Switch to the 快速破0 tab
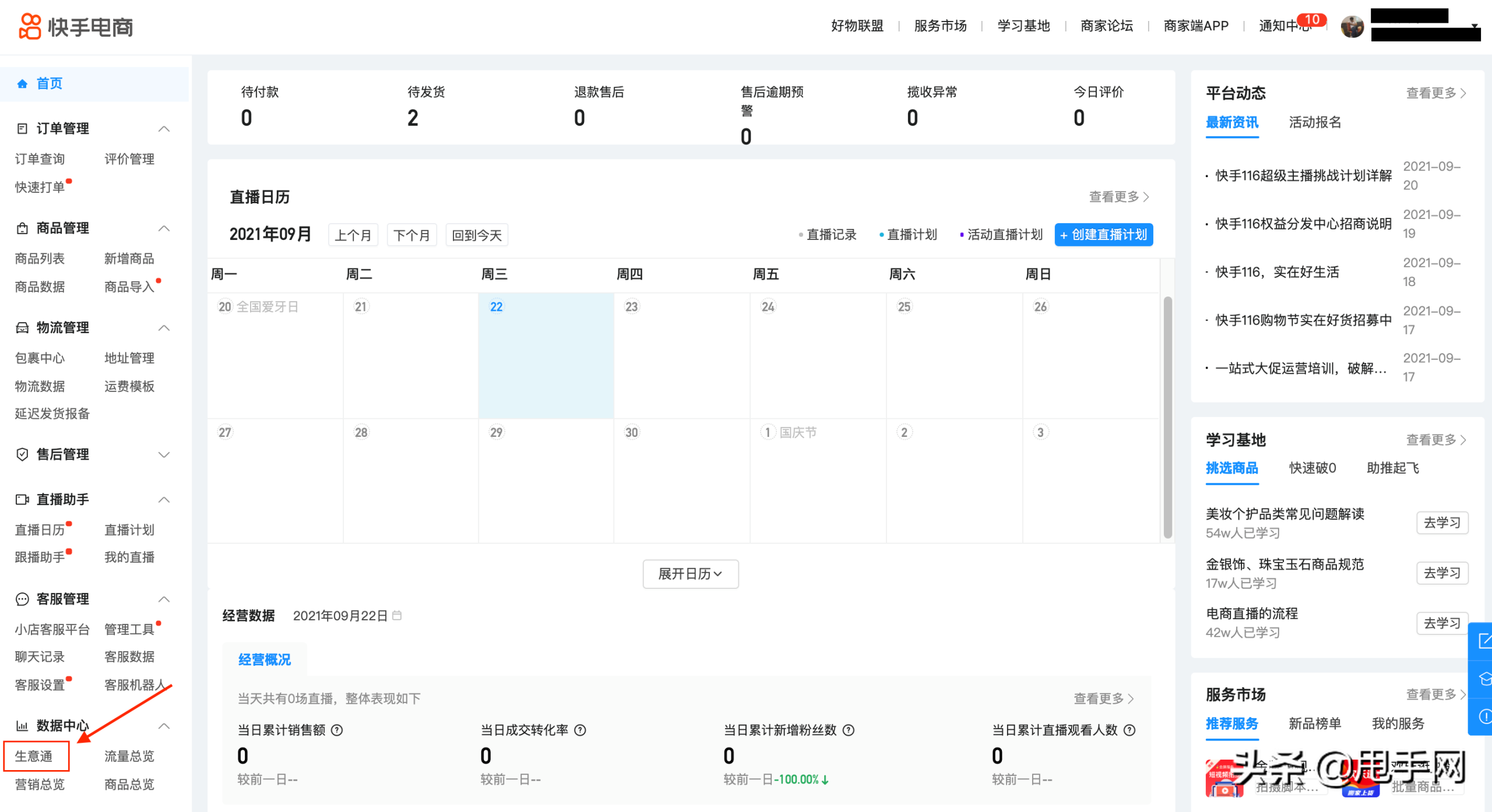The image size is (1492, 812). tap(1312, 468)
